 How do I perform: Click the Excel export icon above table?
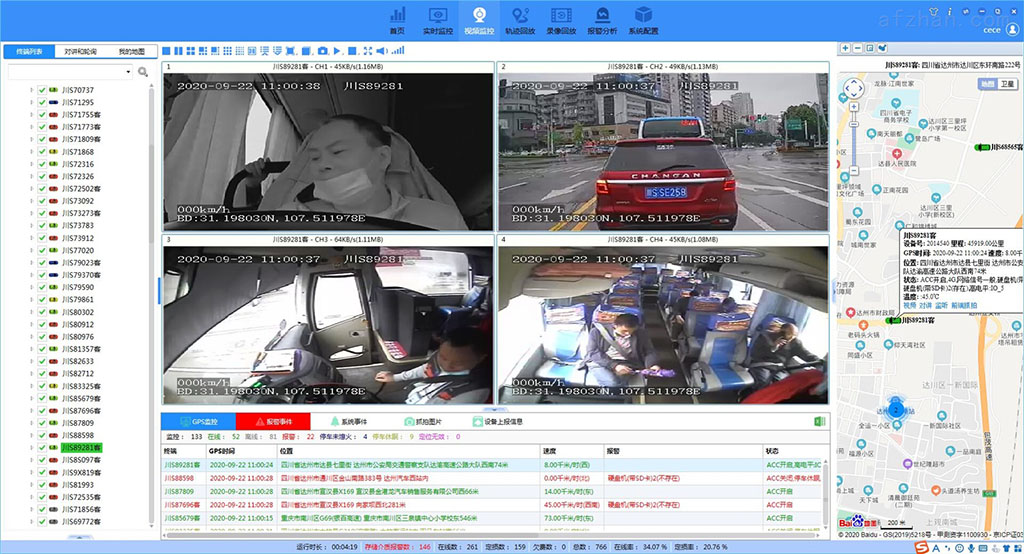(x=819, y=422)
